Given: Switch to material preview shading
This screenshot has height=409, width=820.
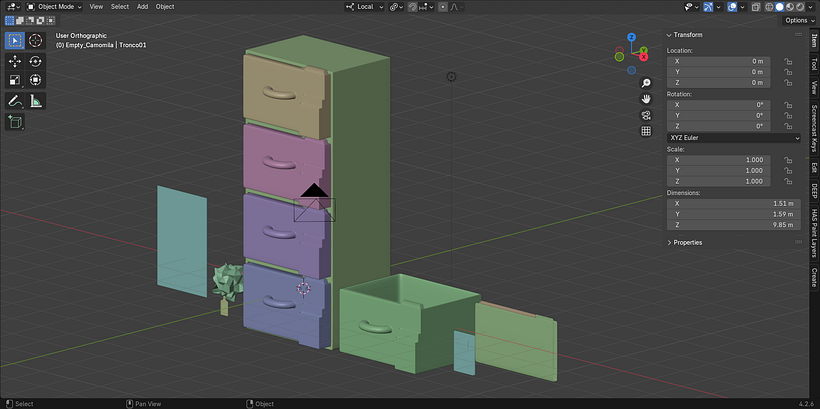Looking at the screenshot, I should pyautogui.click(x=789, y=7).
